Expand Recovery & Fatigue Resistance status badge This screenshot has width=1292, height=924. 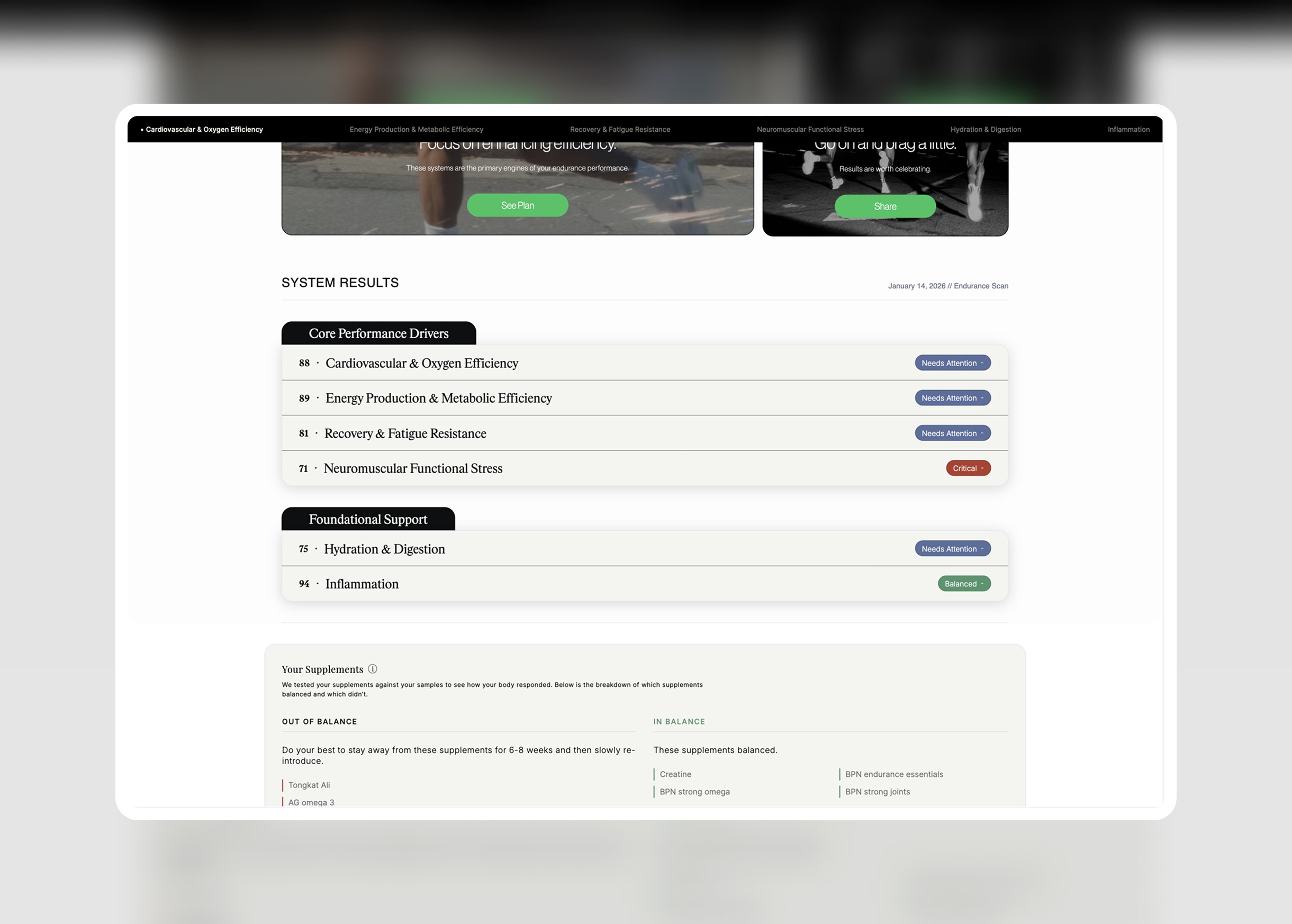(x=952, y=433)
